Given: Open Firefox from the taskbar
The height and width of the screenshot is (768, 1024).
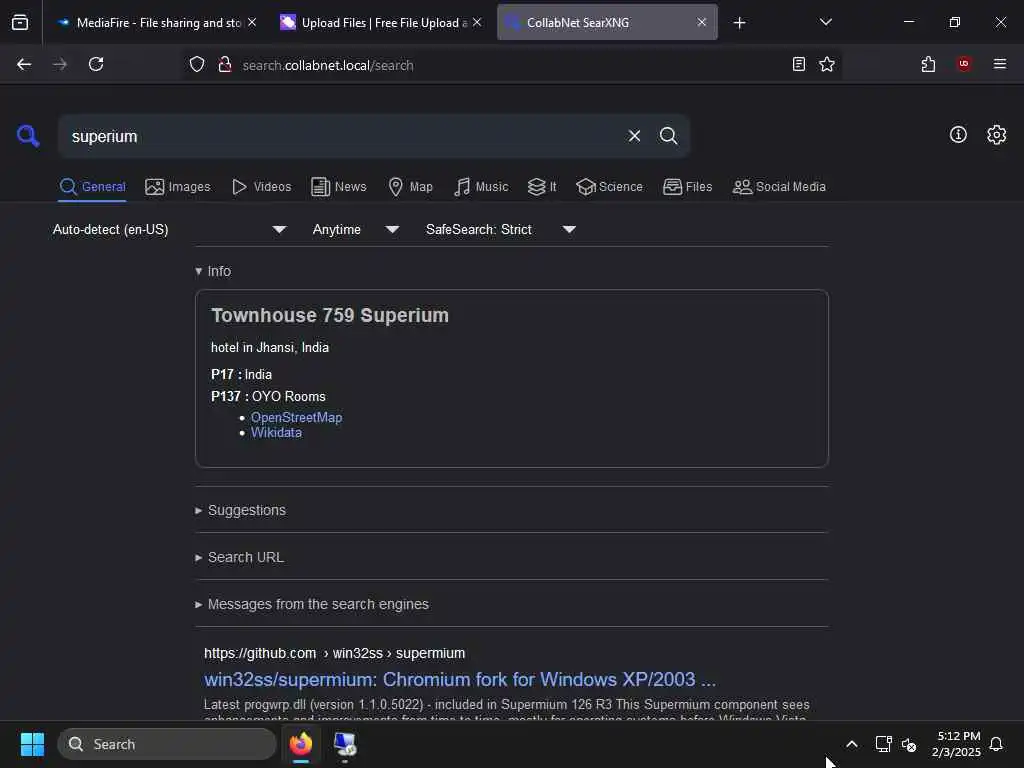Looking at the screenshot, I should coord(301,744).
